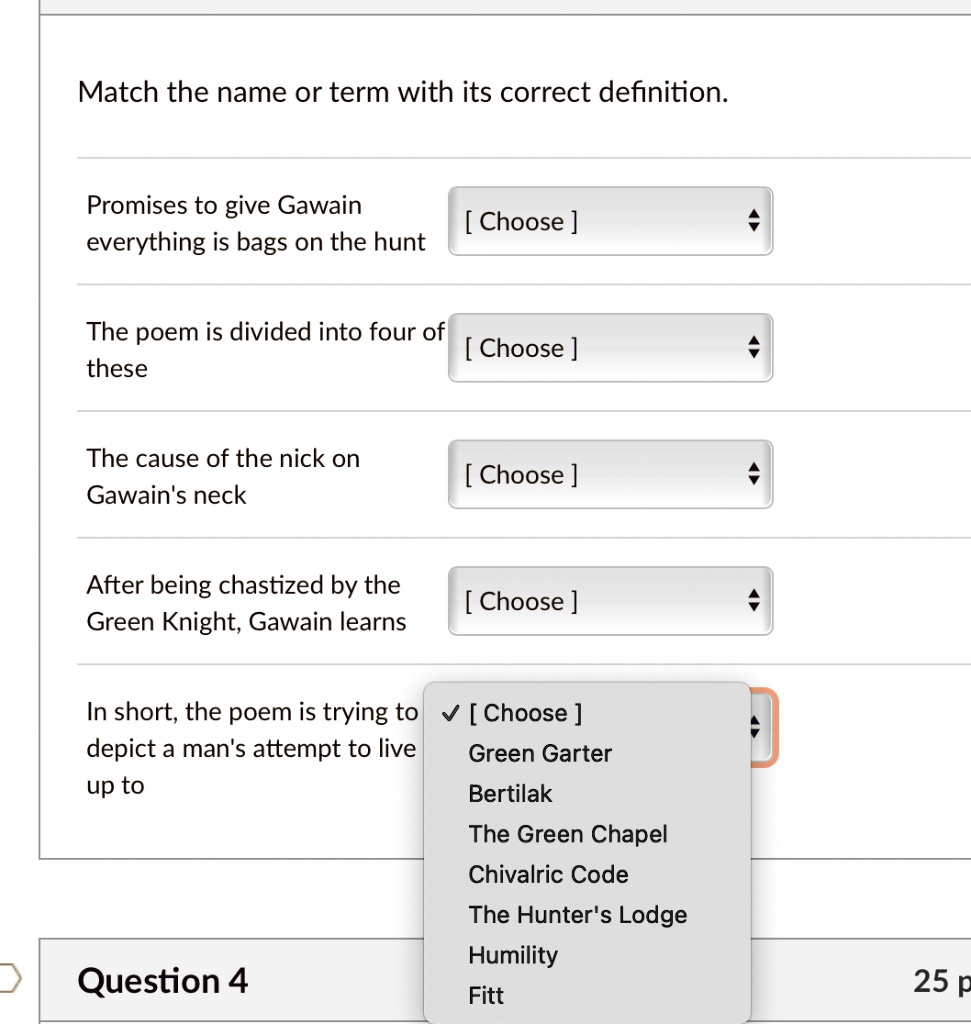Click the stepper arrows on the third Choose box
The height and width of the screenshot is (1024, 971).
(x=755, y=474)
